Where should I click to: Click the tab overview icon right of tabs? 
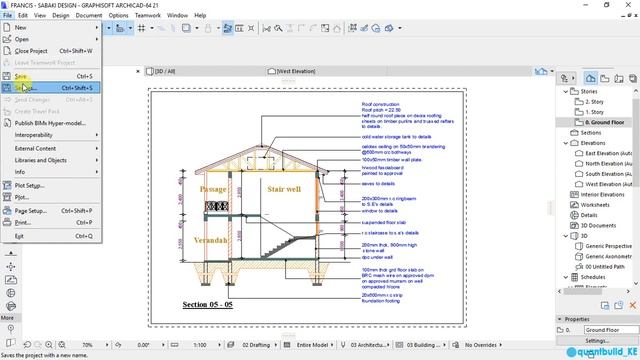pos(541,71)
